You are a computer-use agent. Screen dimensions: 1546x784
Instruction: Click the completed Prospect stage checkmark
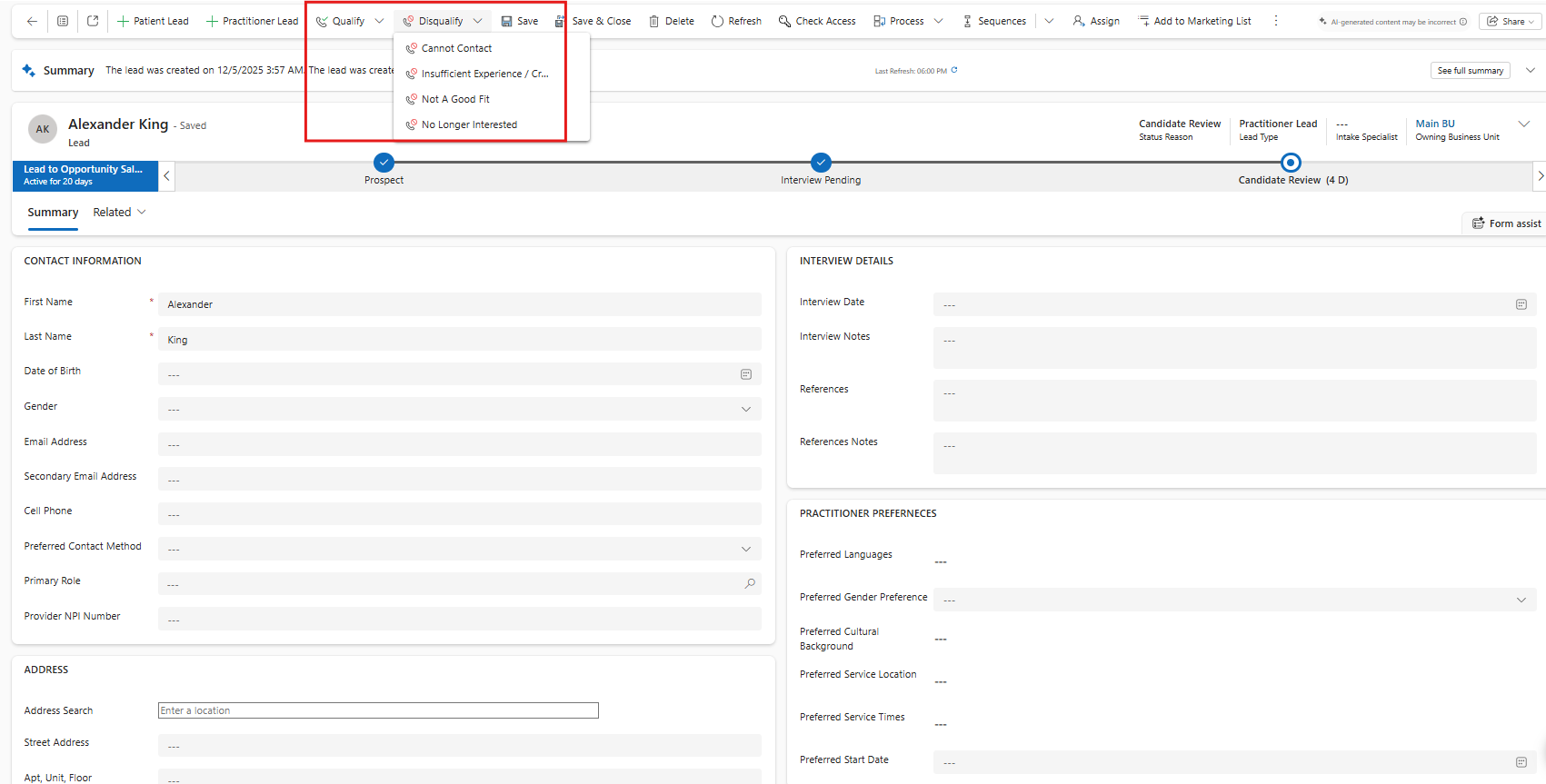tap(384, 163)
